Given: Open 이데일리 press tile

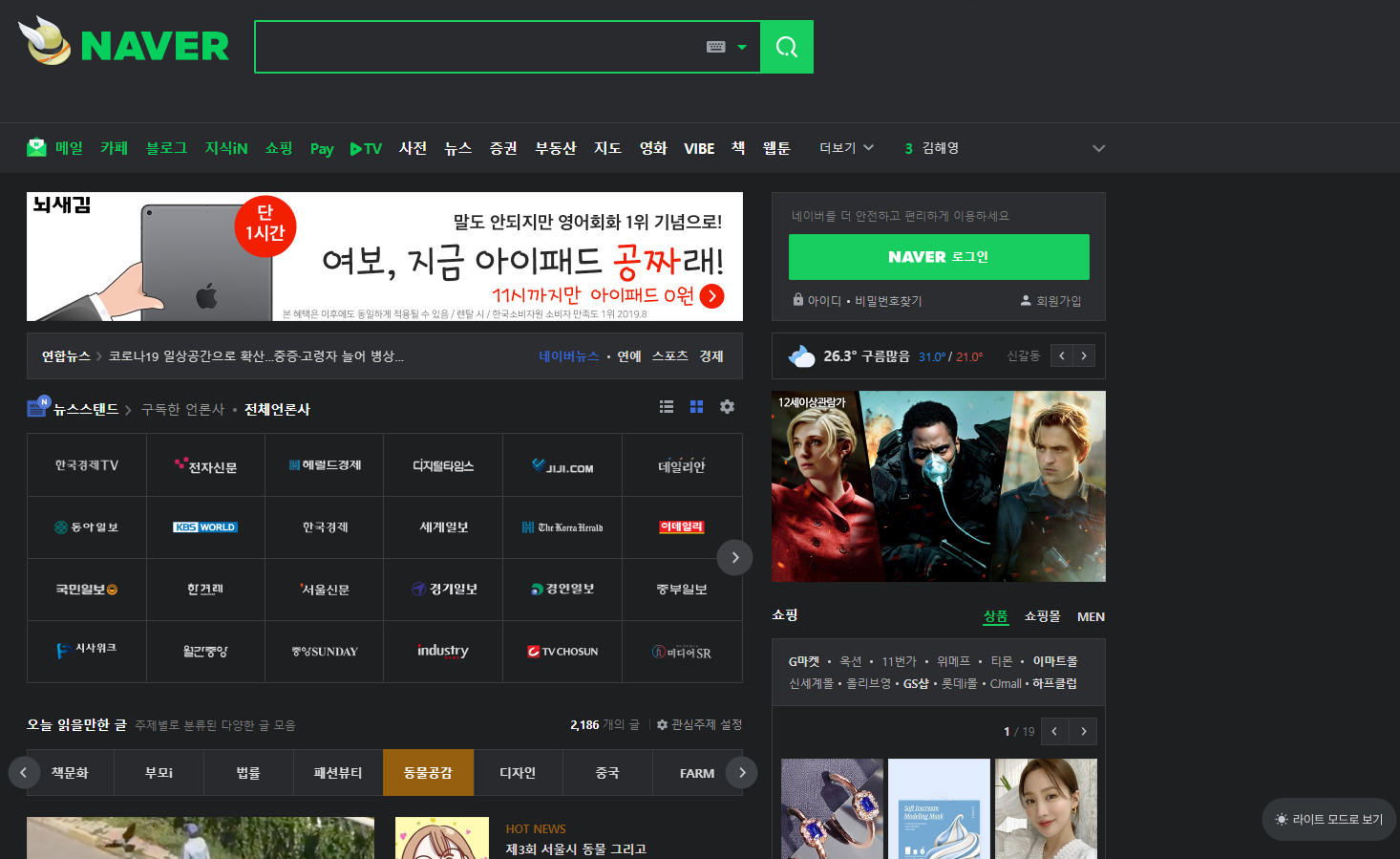Looking at the screenshot, I should [x=682, y=527].
